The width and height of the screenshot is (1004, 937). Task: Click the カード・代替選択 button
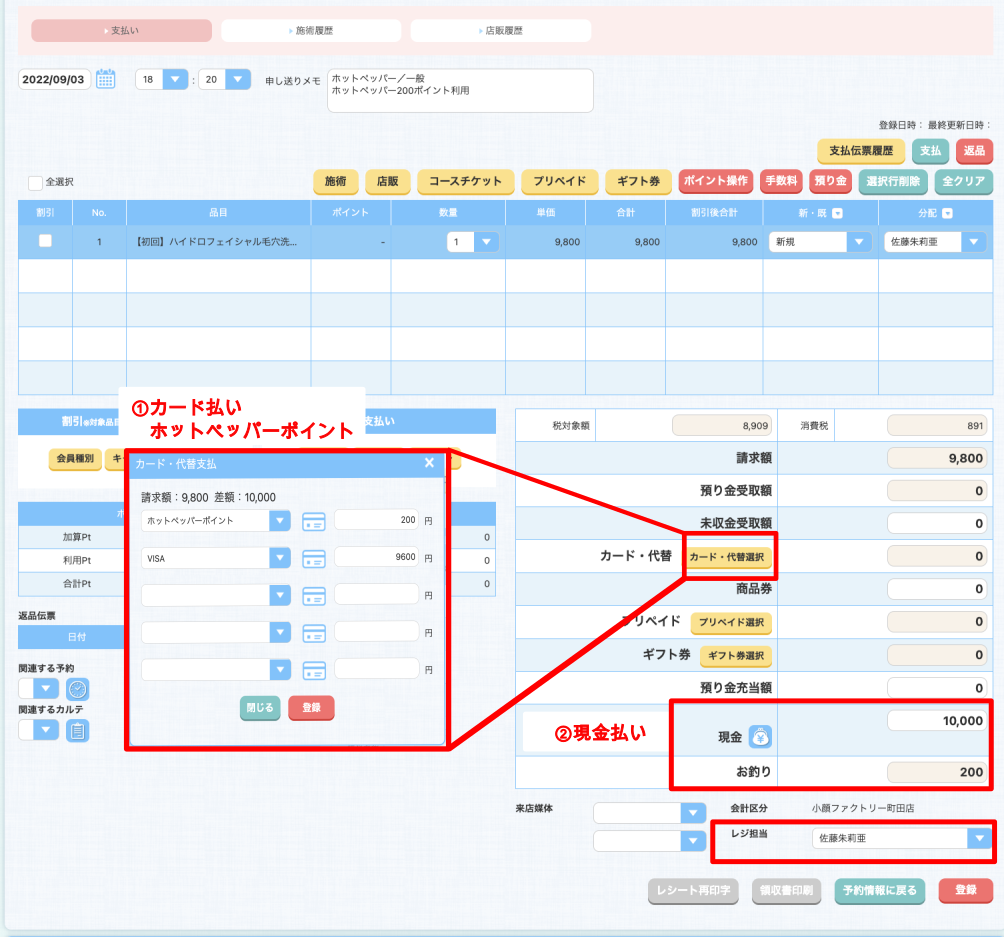(729, 556)
